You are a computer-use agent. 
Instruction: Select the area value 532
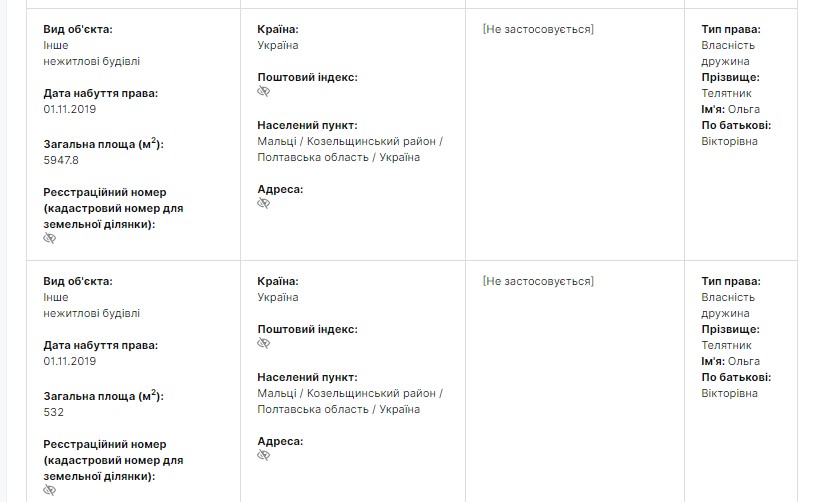pyautogui.click(x=54, y=413)
